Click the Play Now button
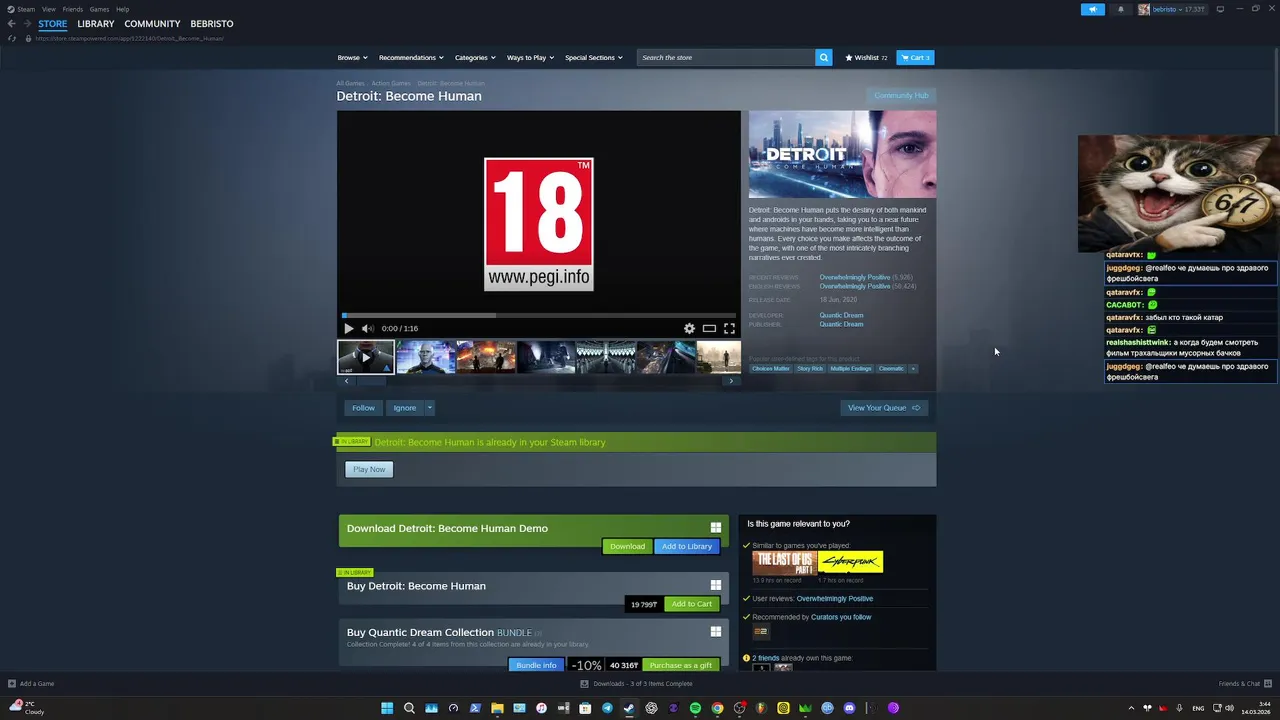 [369, 469]
